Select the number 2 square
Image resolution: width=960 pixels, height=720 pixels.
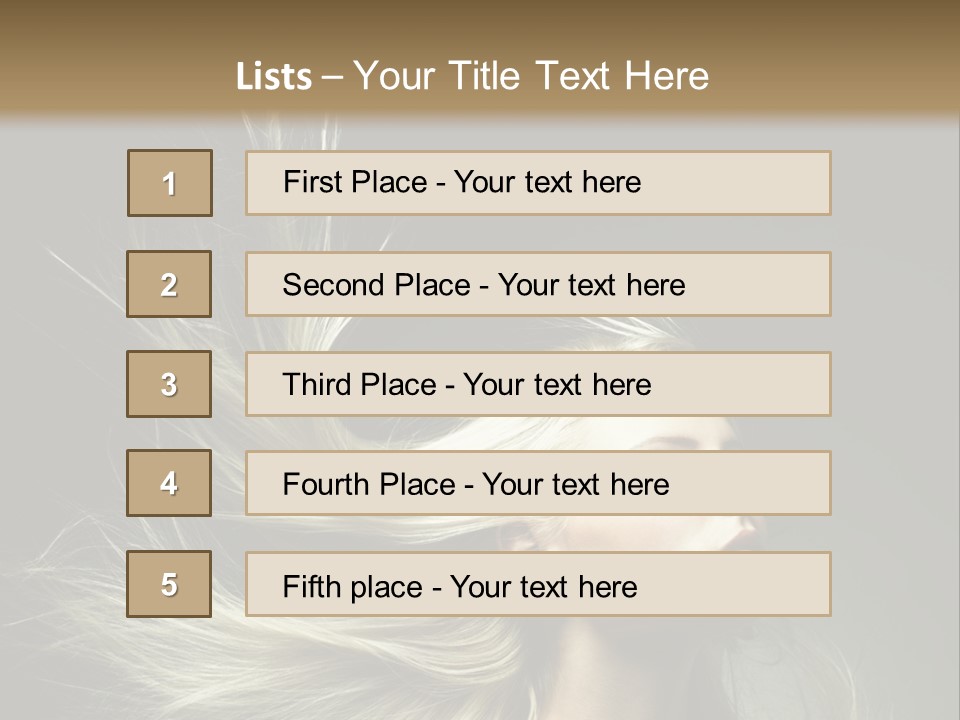click(x=169, y=284)
